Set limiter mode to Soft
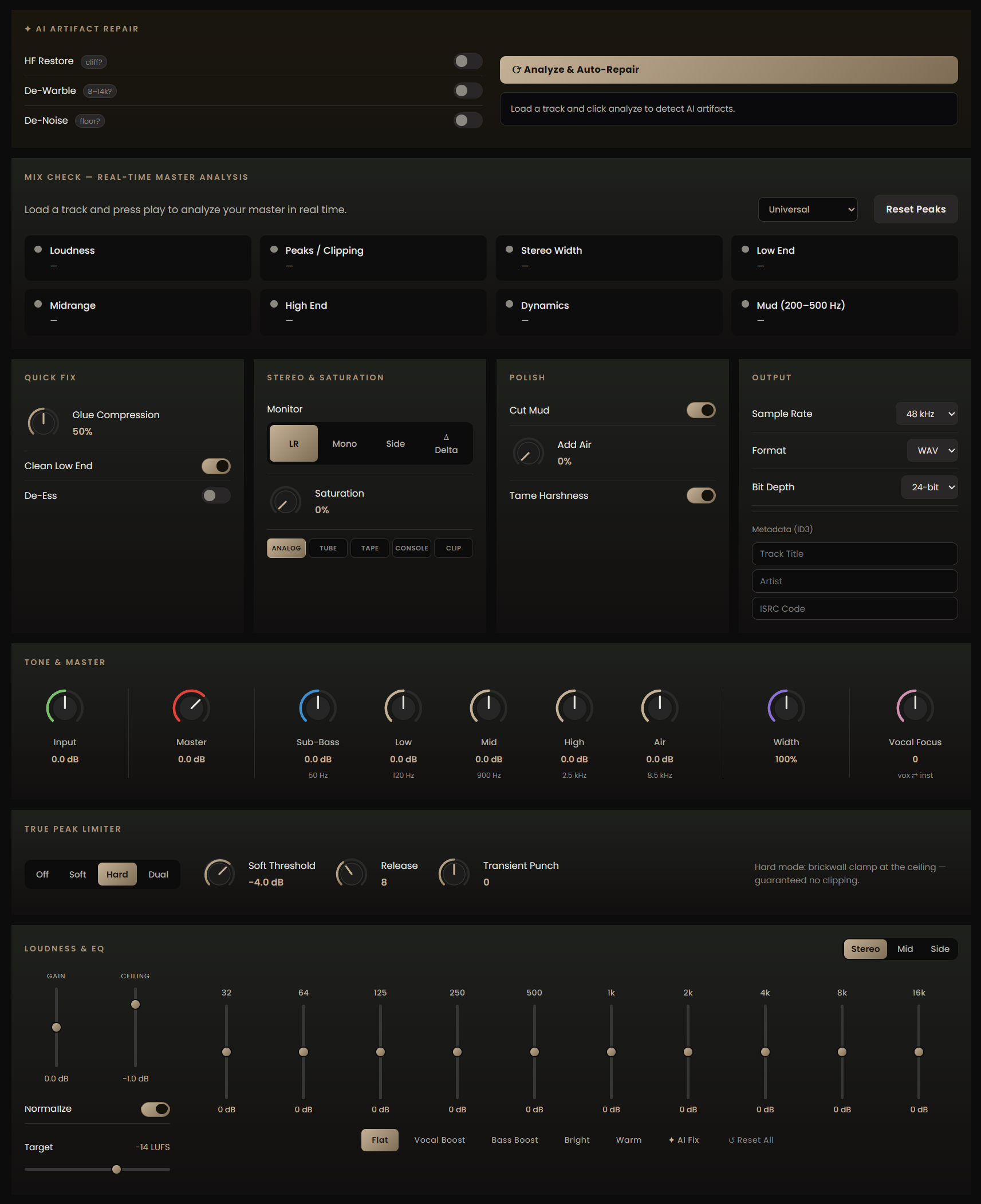Screen dimensions: 981x1204 (77, 875)
